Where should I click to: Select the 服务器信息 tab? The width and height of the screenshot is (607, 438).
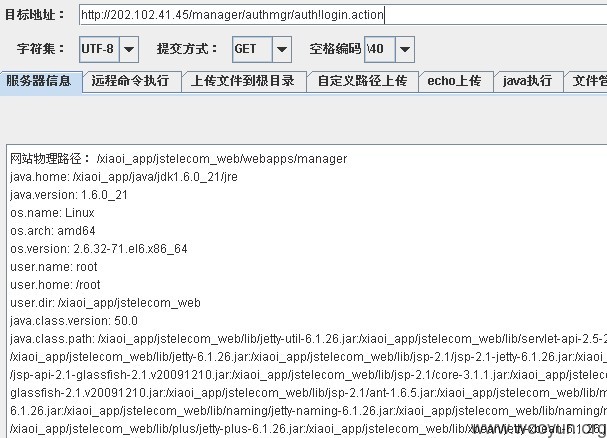tap(39, 81)
